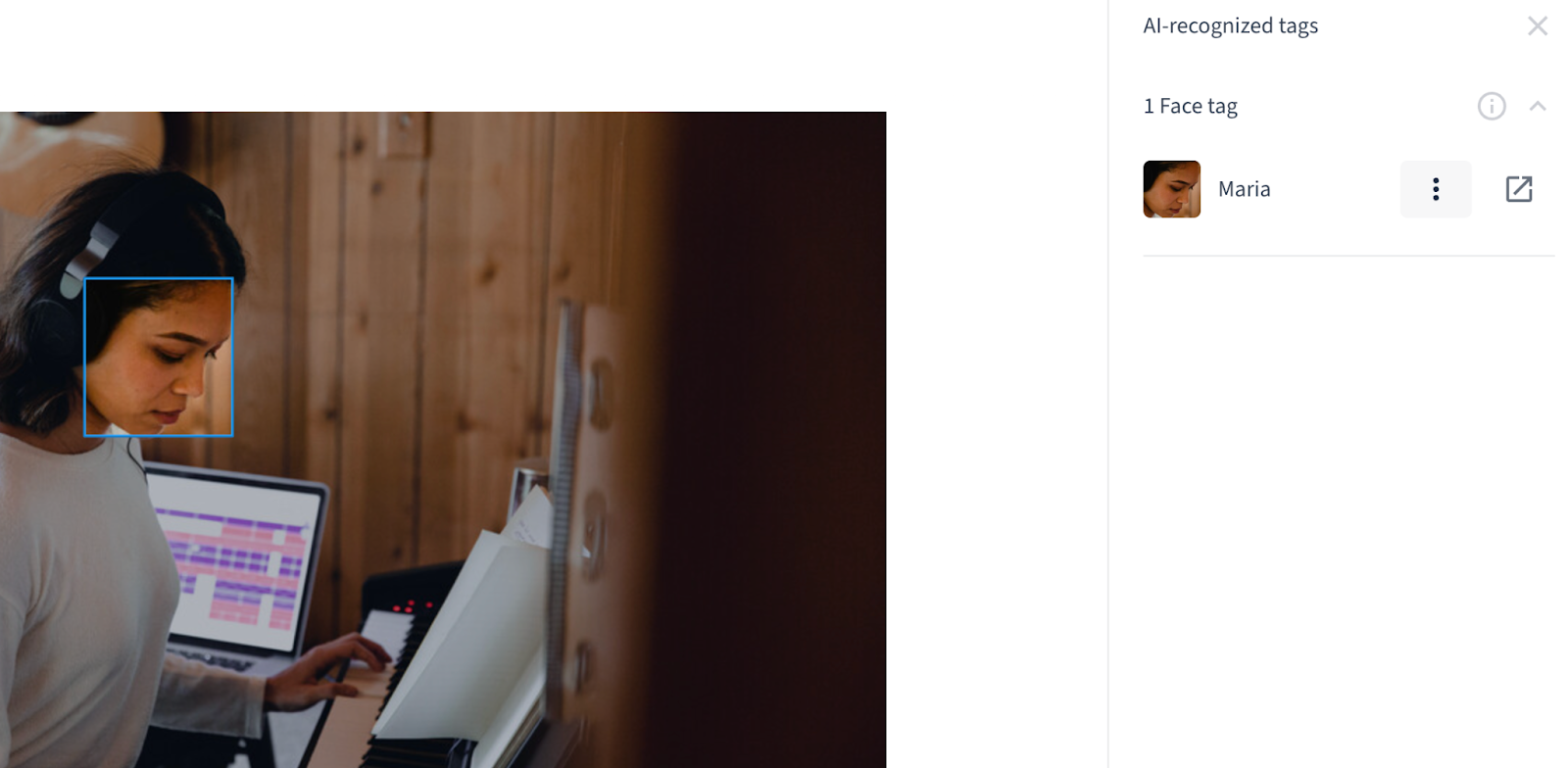This screenshot has width=1568, height=768.
Task: Click the 'AI-recognized tags' panel title
Action: point(1231,26)
